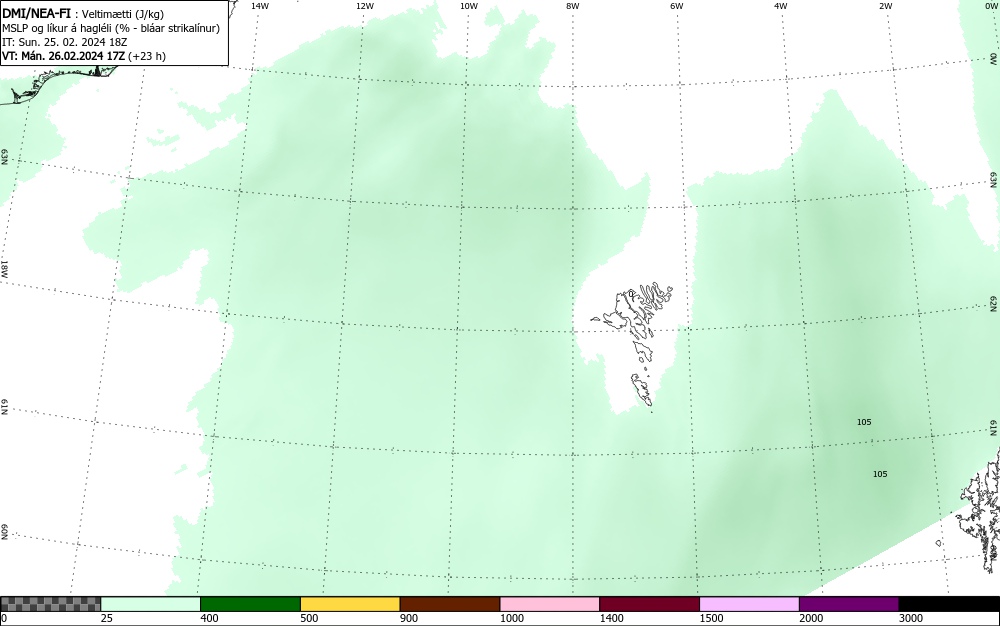Viewport: 1000px width, 626px height.
Task: Pick the light lilac 1500–2000 legend swatch
Action: (749, 604)
